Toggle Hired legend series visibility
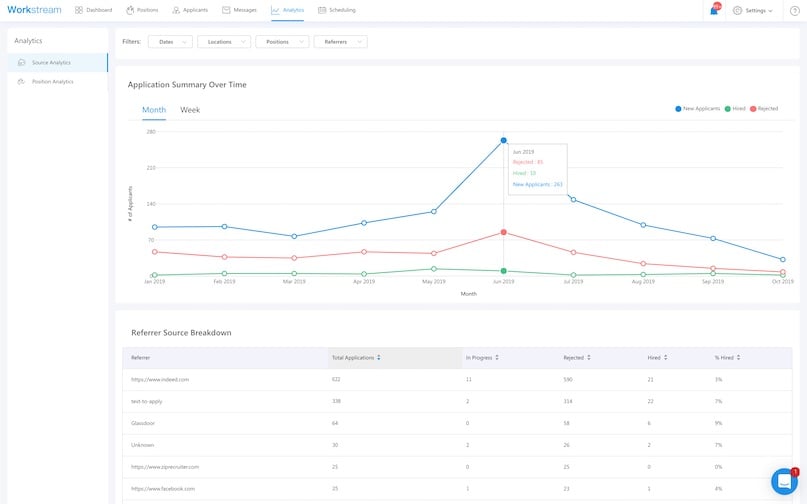Screen dimensions: 807x504 pos(735,108)
